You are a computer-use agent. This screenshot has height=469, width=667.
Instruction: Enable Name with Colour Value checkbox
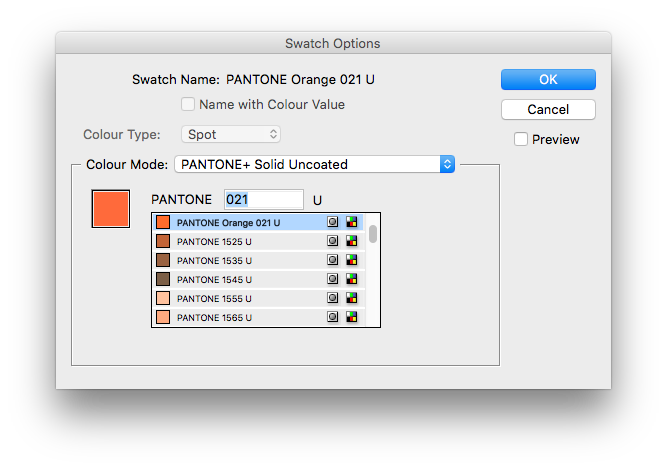188,104
